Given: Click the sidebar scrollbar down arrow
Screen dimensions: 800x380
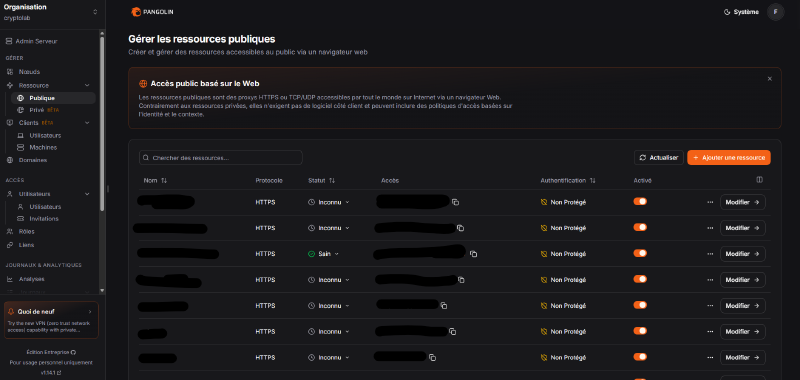Looking at the screenshot, I should coord(102,290).
